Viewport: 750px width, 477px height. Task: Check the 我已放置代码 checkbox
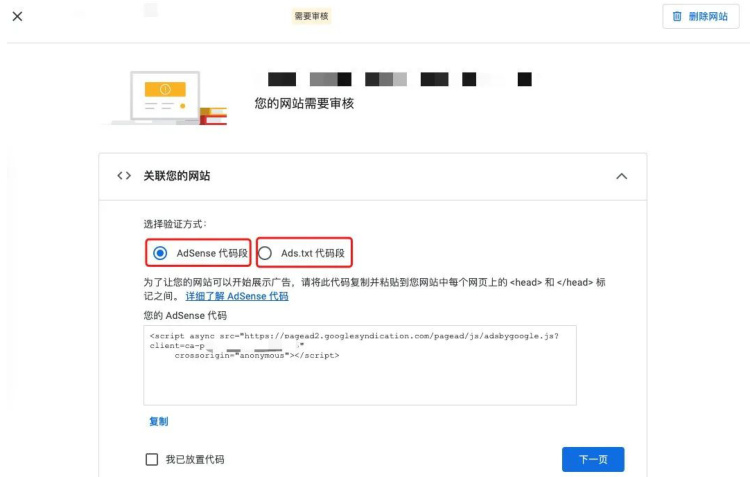pos(152,459)
